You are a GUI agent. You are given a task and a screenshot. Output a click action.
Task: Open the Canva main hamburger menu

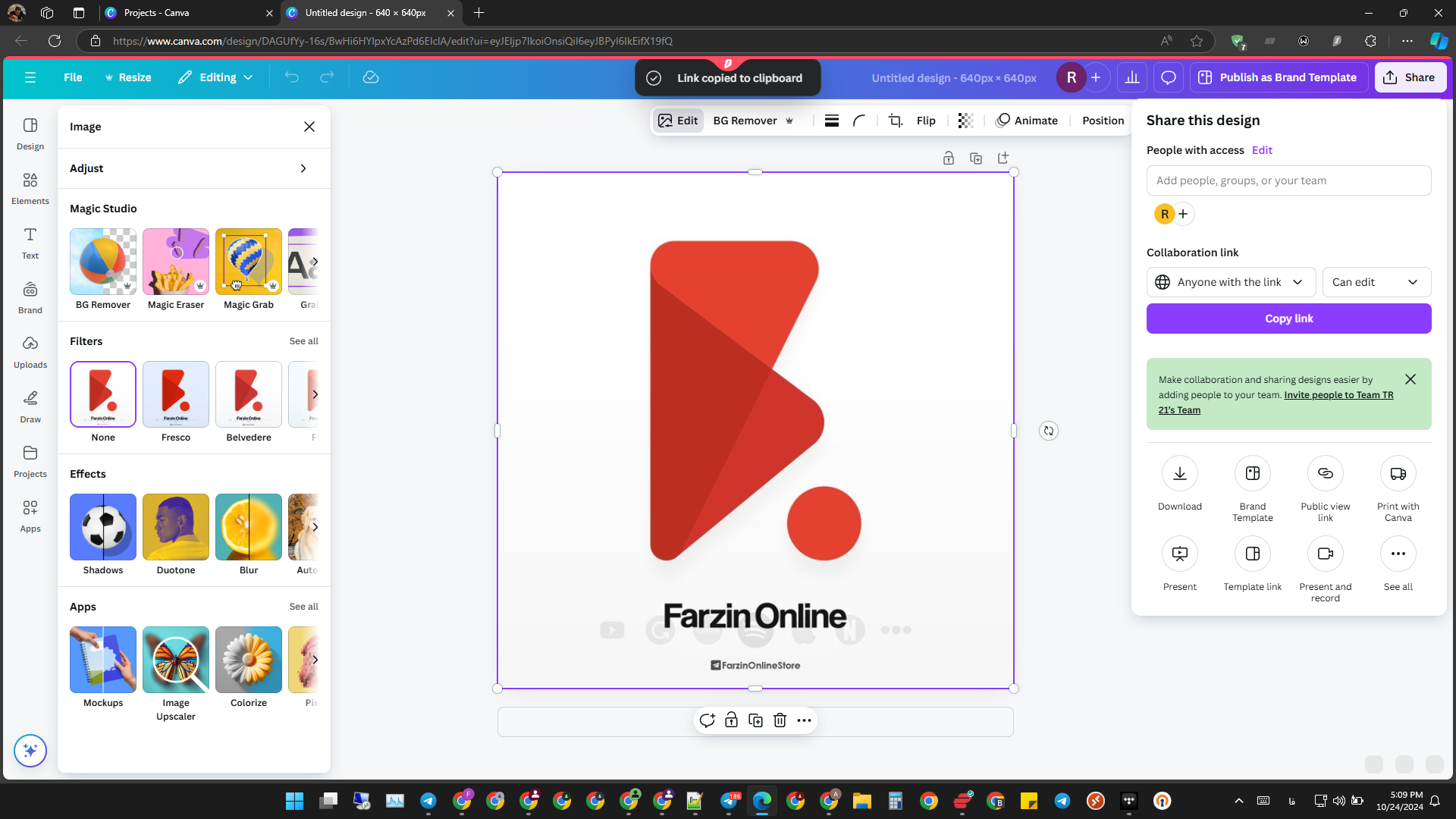tap(30, 77)
